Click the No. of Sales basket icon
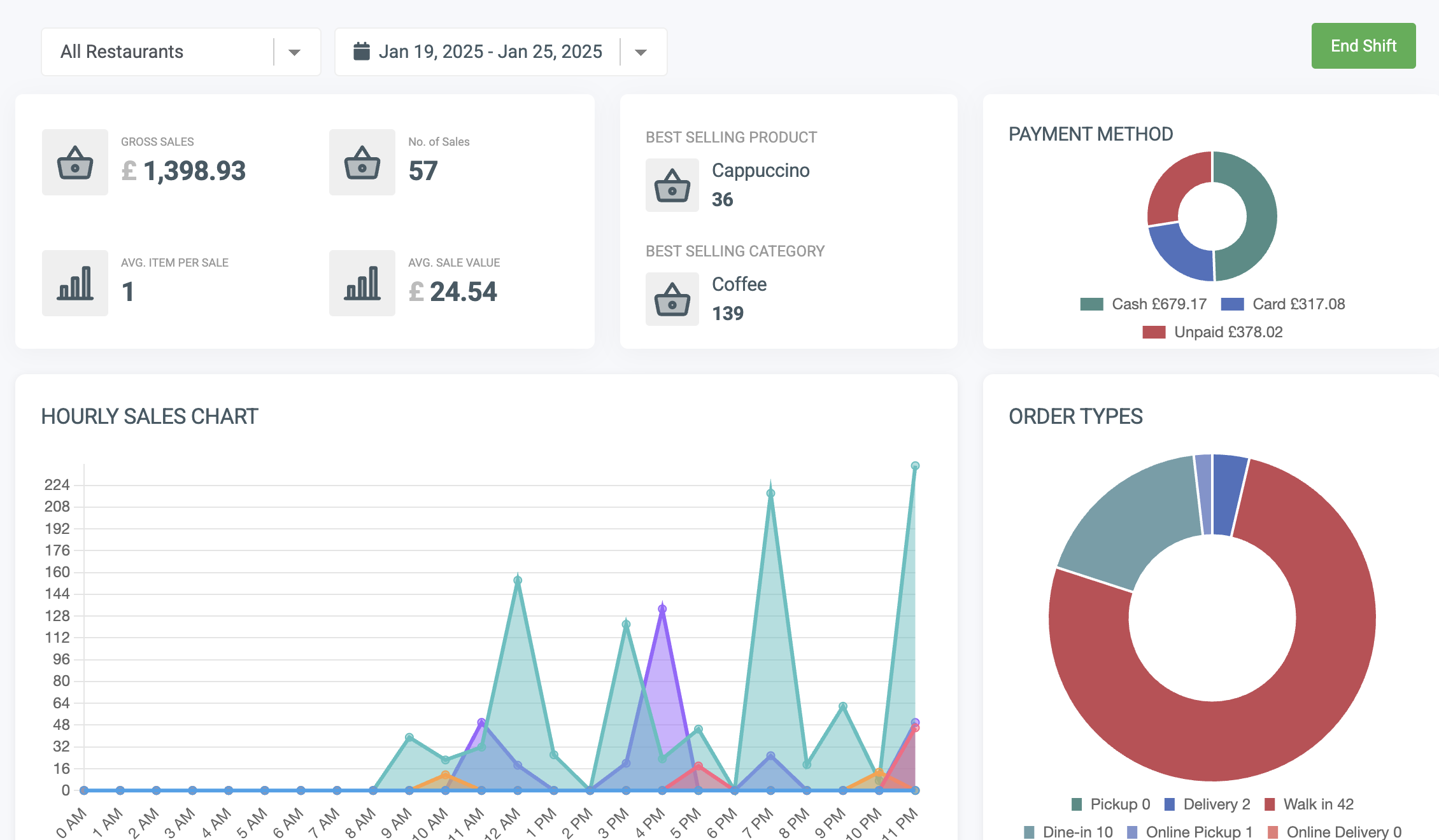This screenshot has height=840, width=1439. (x=362, y=162)
